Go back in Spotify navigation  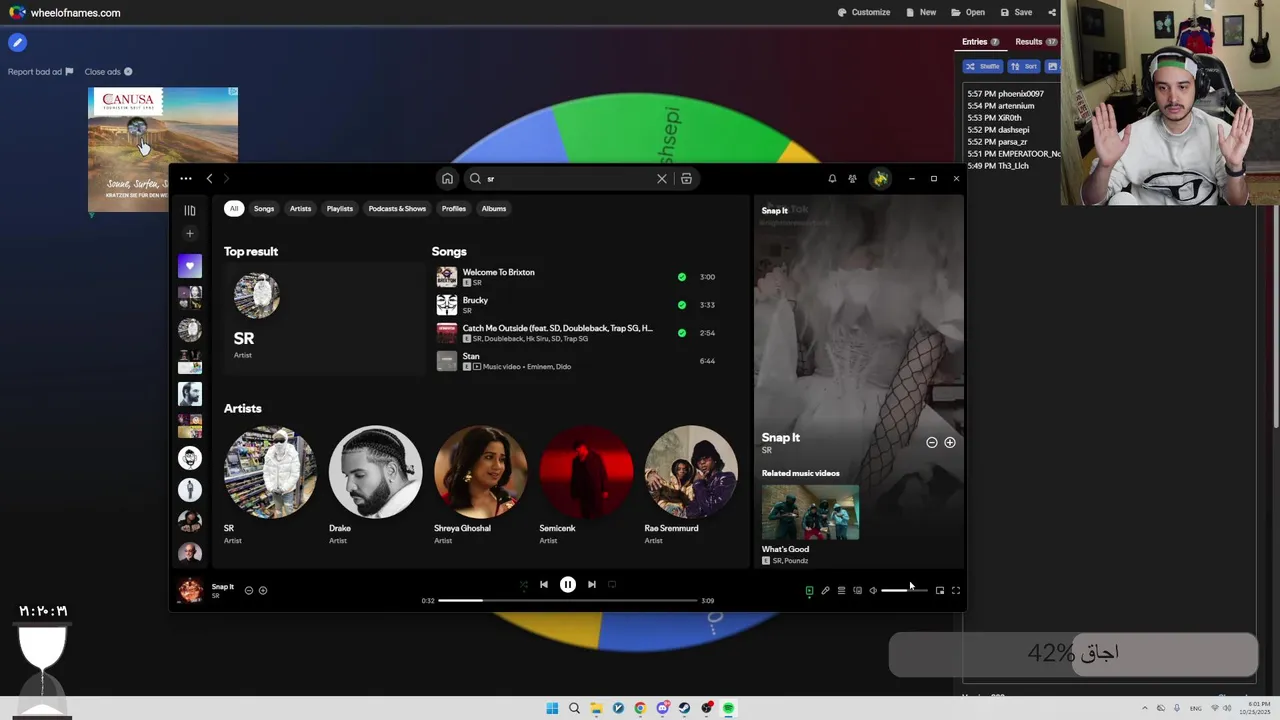pyautogui.click(x=209, y=179)
